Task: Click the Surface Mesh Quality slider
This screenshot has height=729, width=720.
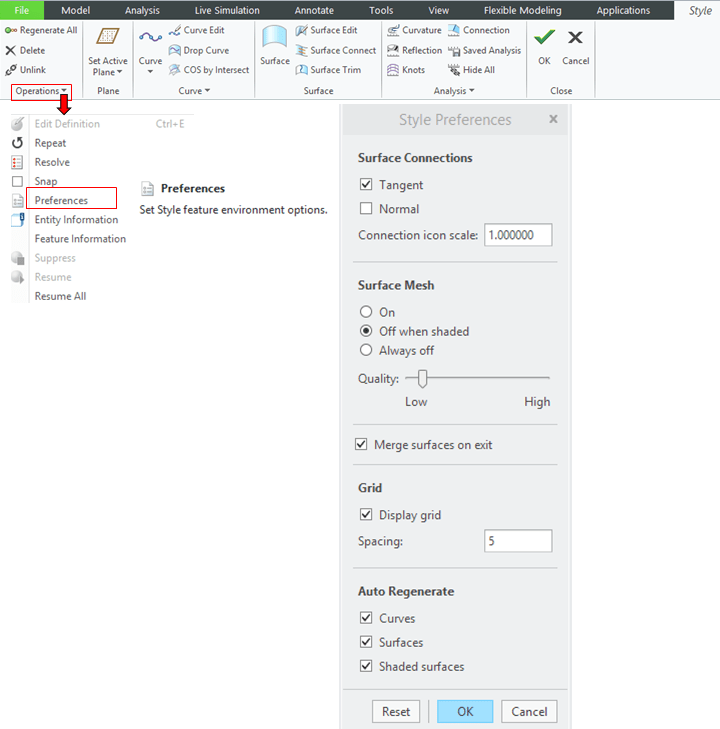Action: [x=423, y=378]
